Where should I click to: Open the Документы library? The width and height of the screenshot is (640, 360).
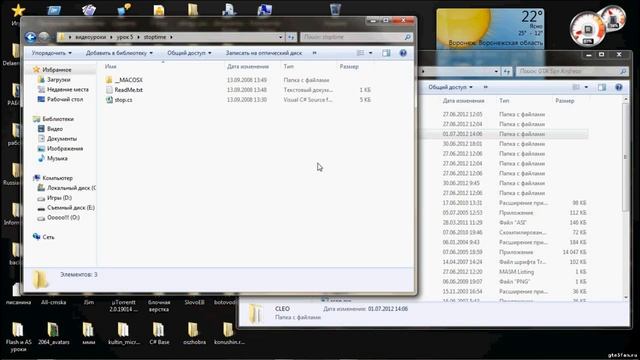point(62,139)
